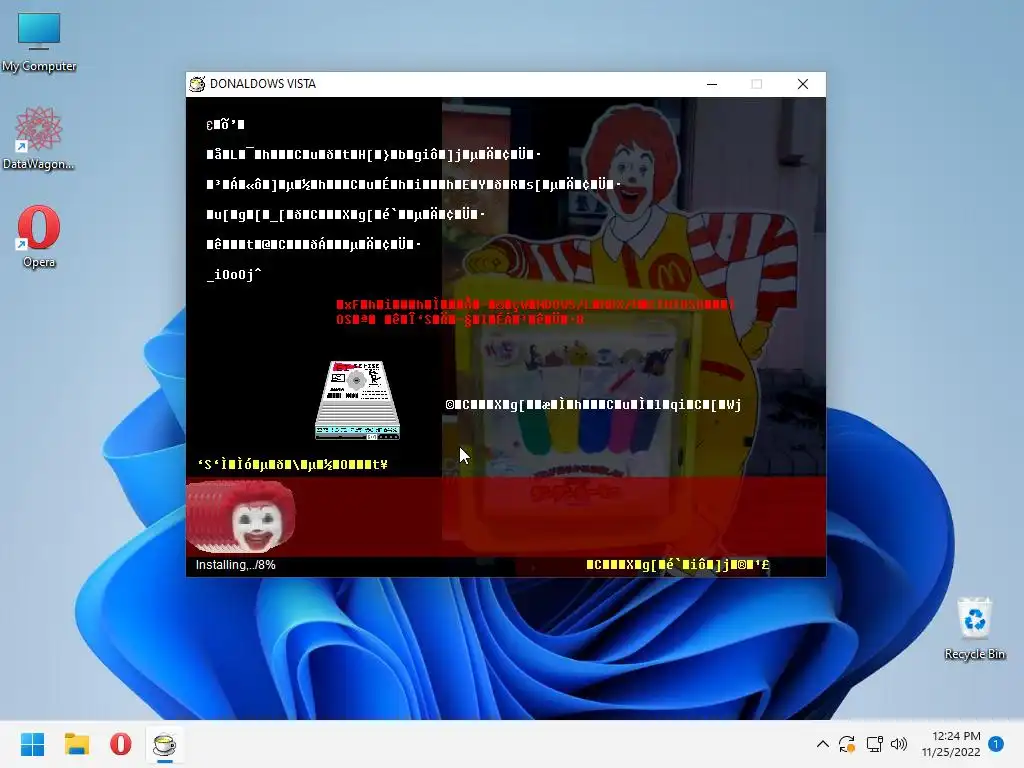Click the red installation progress bar
The height and width of the screenshot is (768, 1024).
pyautogui.click(x=506, y=516)
